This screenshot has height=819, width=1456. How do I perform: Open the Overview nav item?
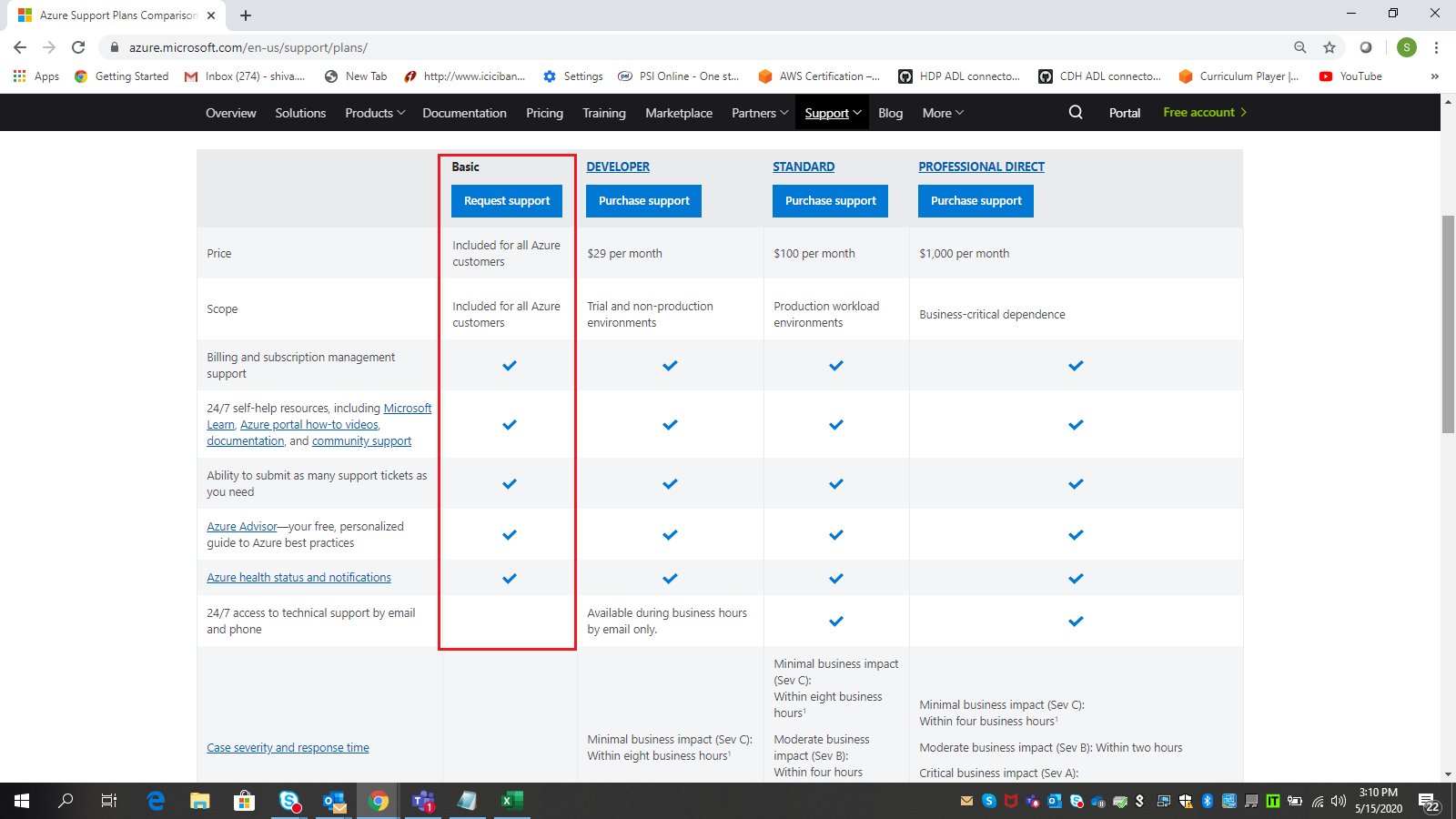(x=231, y=113)
